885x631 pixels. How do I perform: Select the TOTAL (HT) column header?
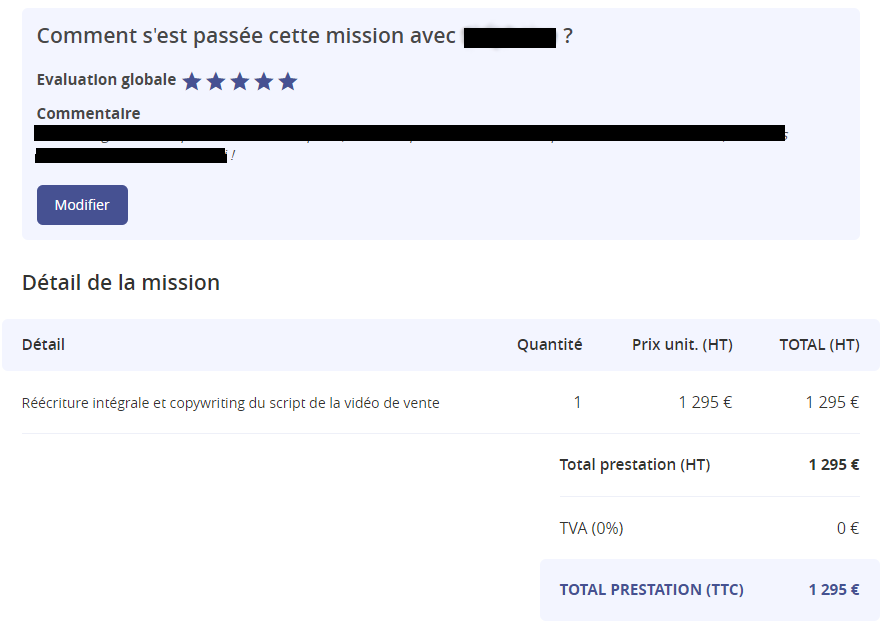(819, 345)
